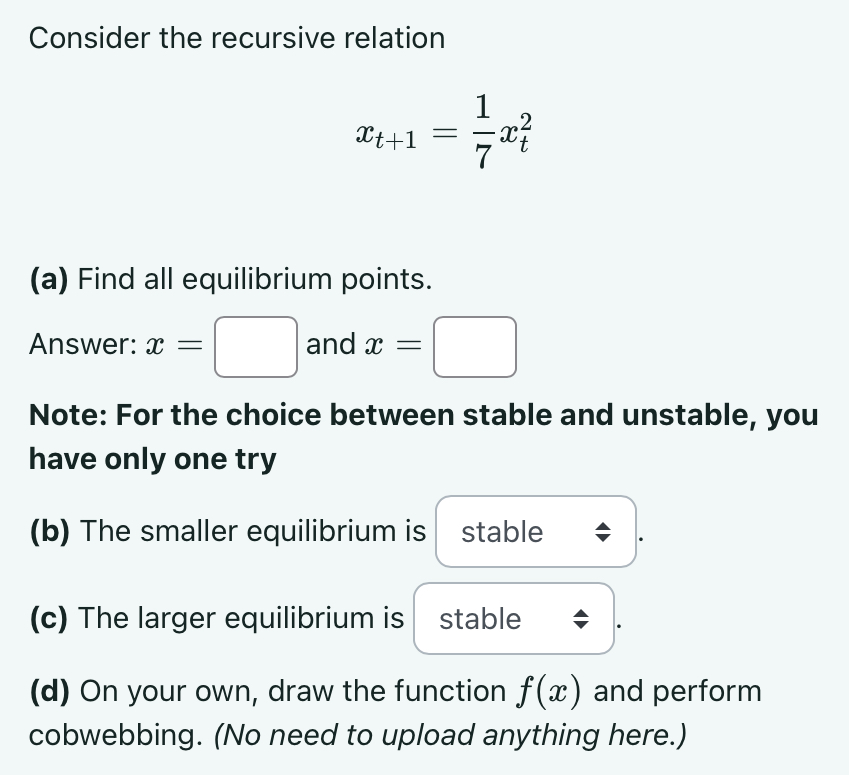The height and width of the screenshot is (775, 849).
Task: Open the larger equilibrium stability dropdown
Action: 514,618
